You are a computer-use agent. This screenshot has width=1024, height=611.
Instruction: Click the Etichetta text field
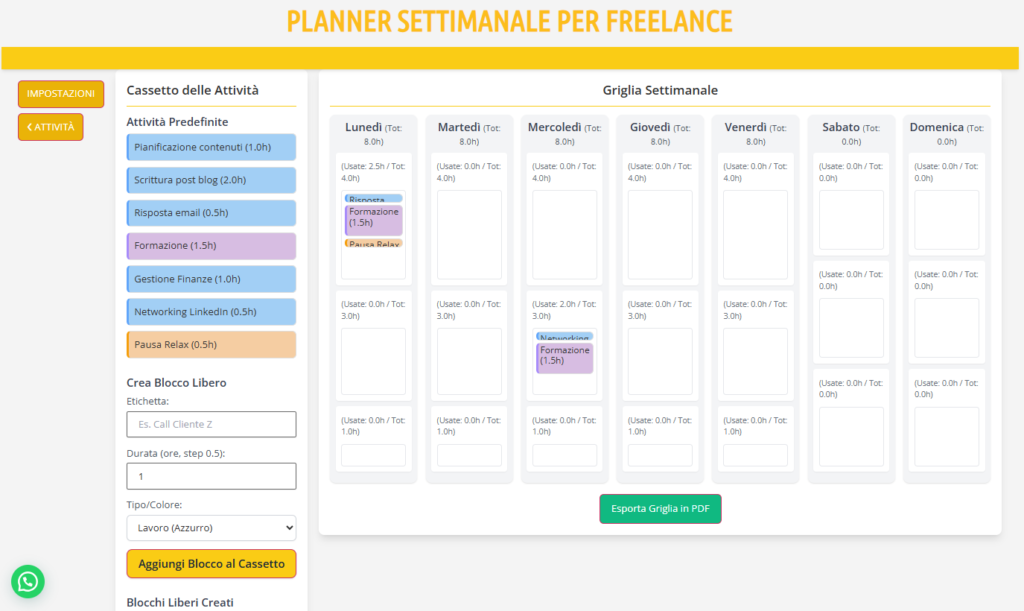(x=211, y=424)
